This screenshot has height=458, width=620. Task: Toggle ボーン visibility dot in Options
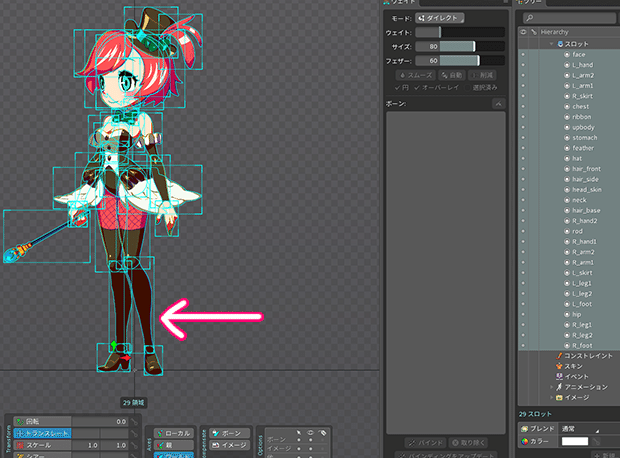pos(310,440)
